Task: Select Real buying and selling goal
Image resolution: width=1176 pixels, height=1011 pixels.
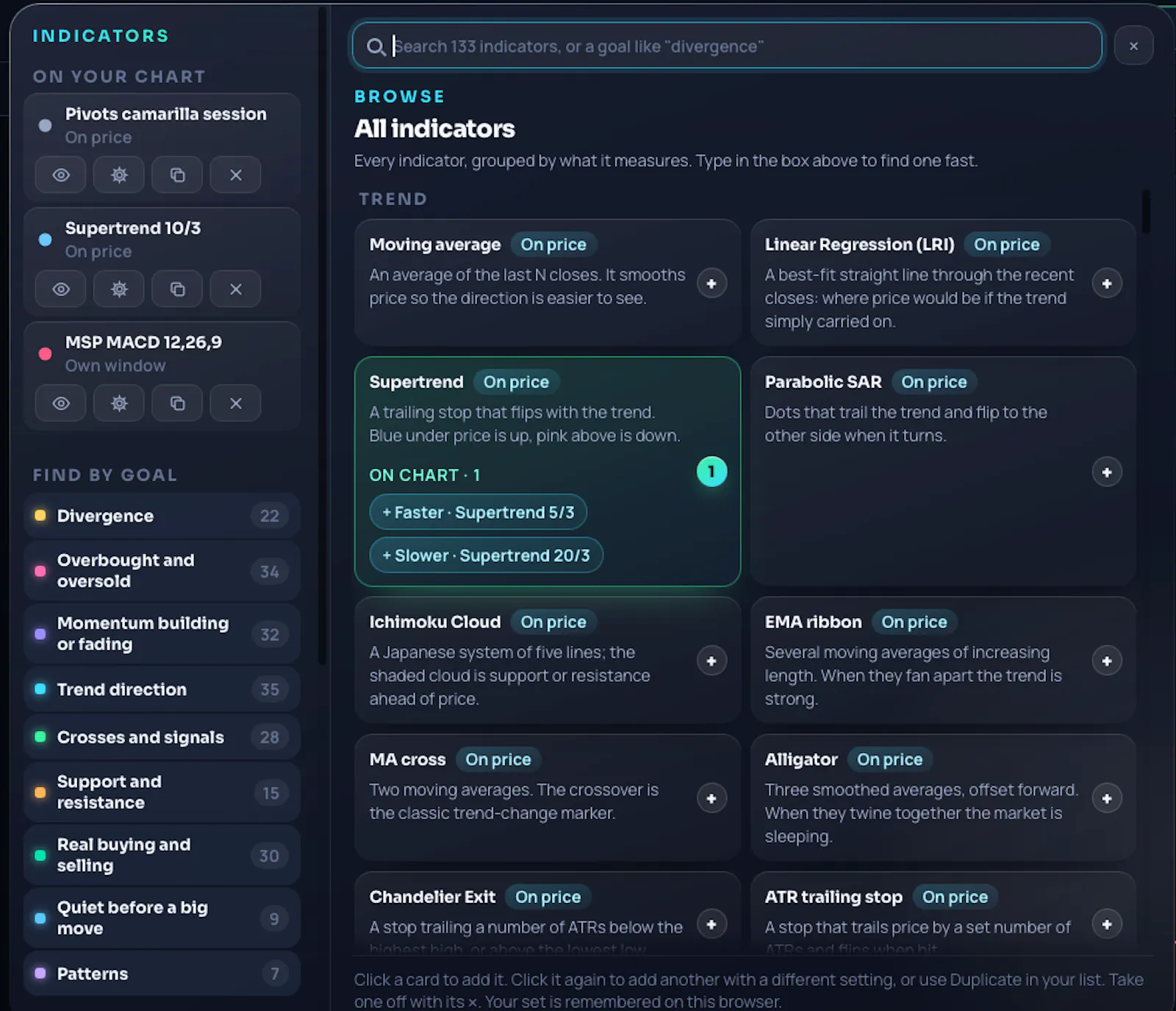Action: click(162, 855)
